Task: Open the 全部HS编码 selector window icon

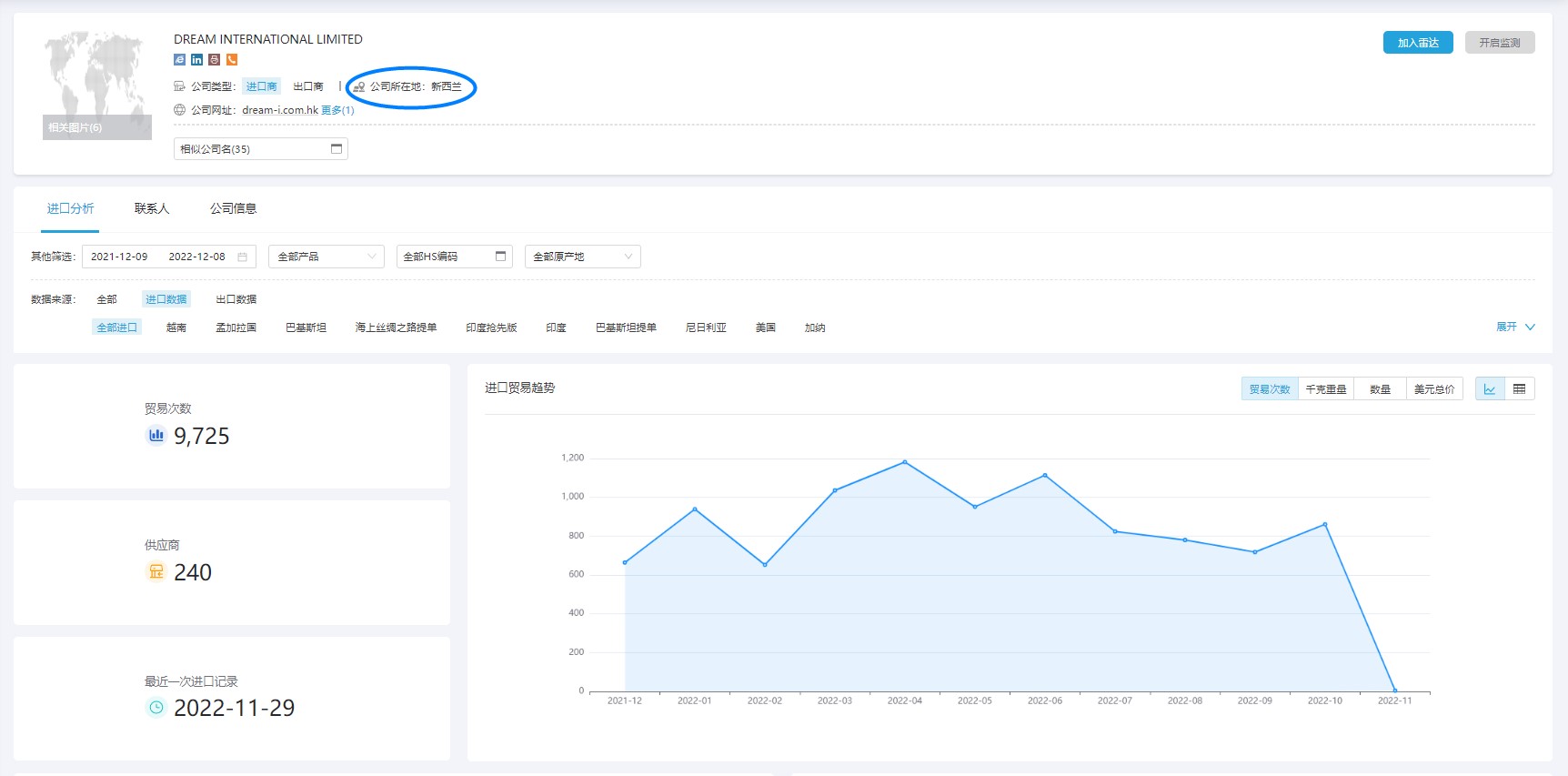Action: 500,257
